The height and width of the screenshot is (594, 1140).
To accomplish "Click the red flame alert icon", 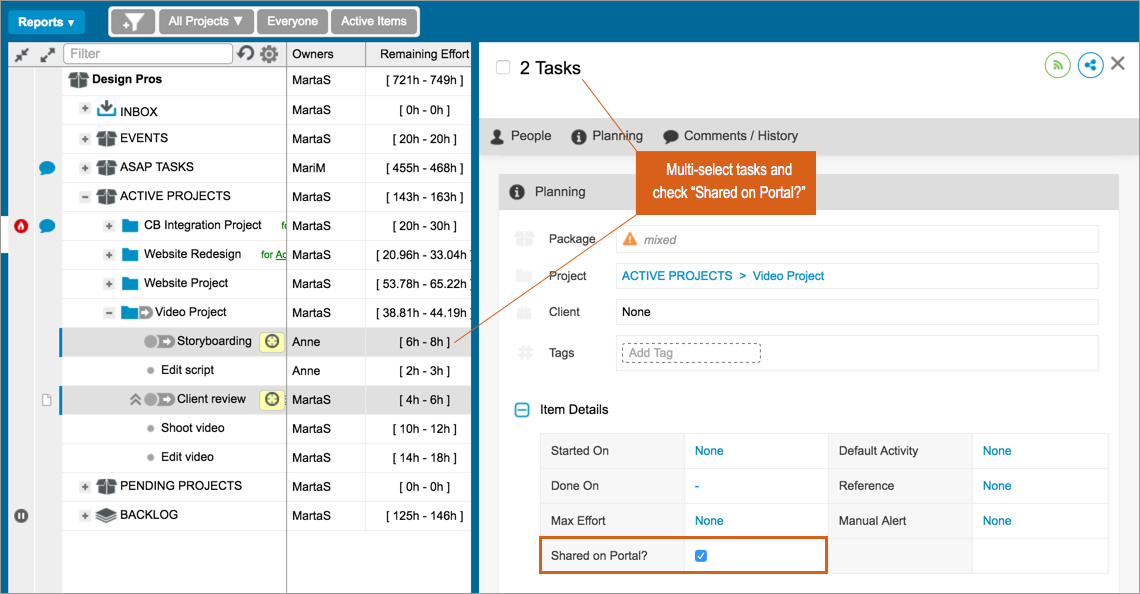I will click(x=21, y=225).
